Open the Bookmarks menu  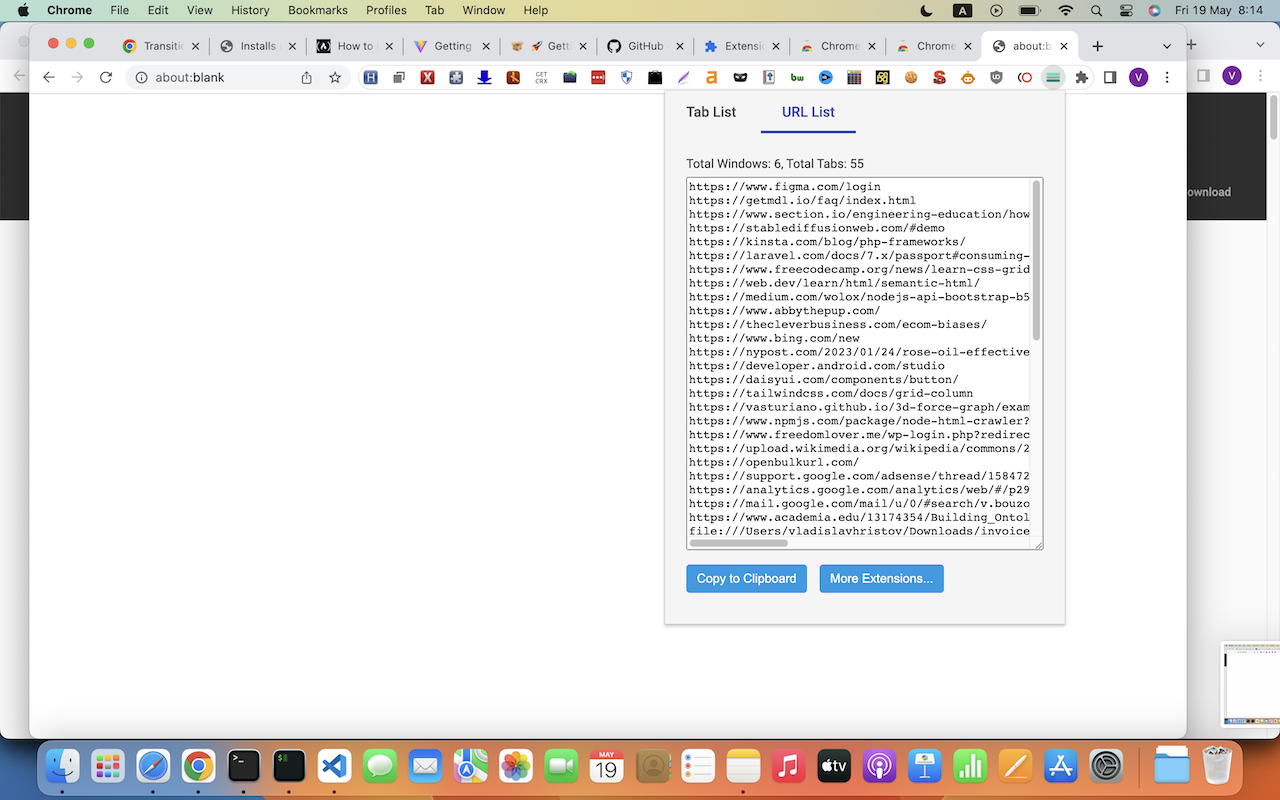pos(318,10)
